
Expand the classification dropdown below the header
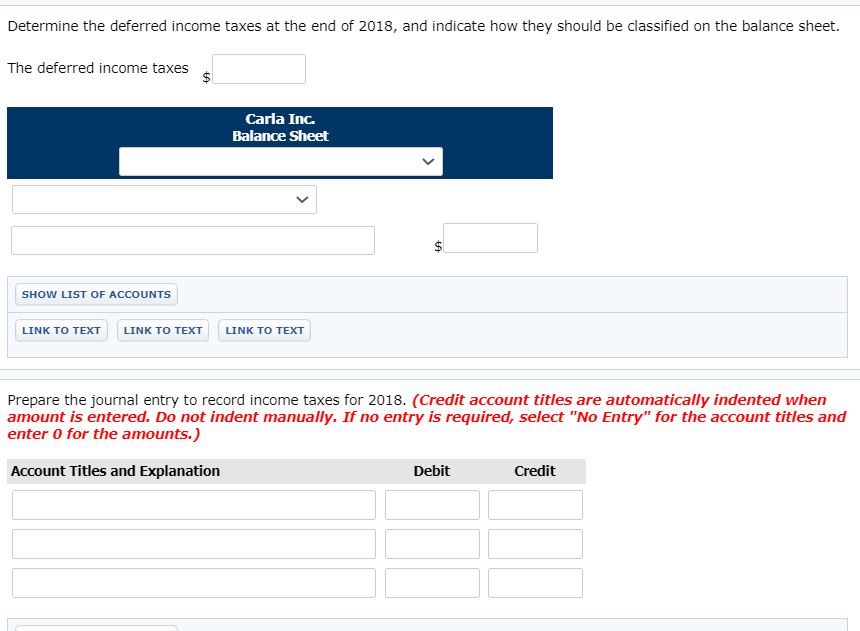click(163, 199)
